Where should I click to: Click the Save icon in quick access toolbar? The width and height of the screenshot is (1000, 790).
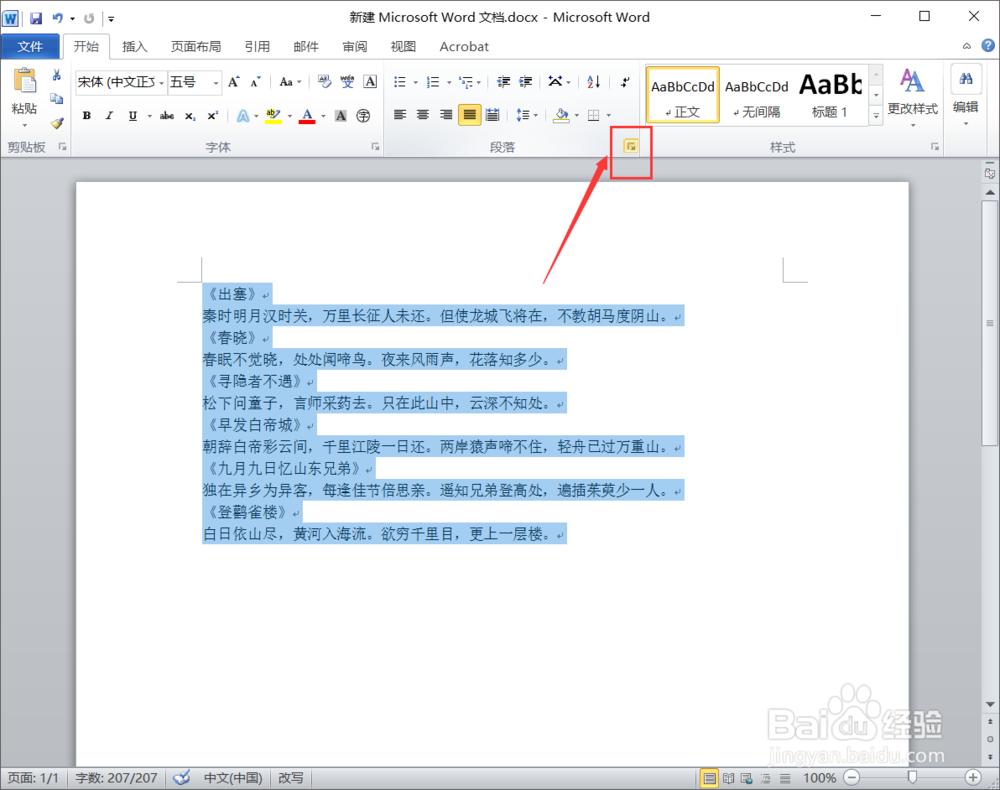tap(36, 18)
